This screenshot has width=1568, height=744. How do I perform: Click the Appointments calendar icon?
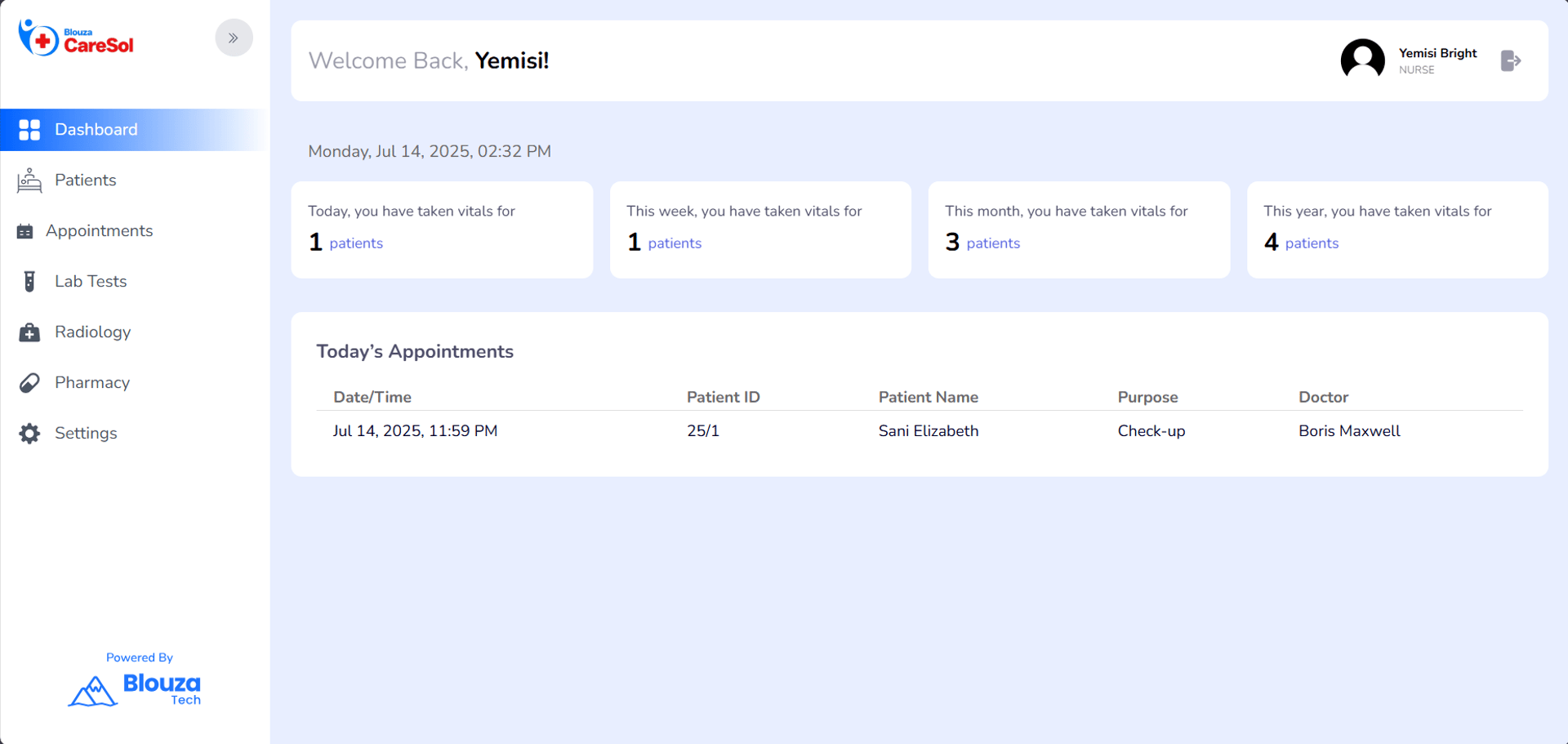[25, 231]
